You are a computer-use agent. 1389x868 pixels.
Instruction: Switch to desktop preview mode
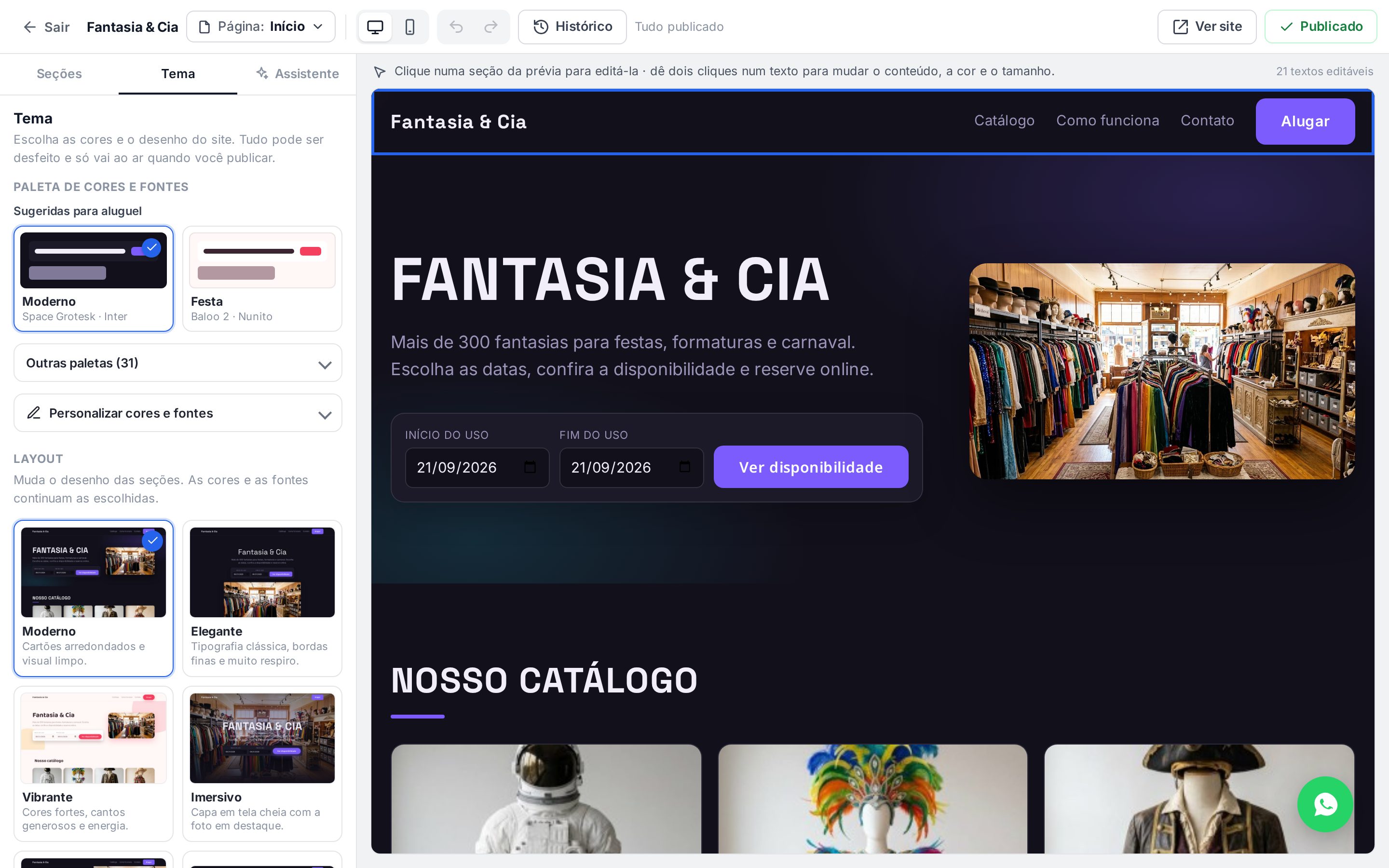375,27
